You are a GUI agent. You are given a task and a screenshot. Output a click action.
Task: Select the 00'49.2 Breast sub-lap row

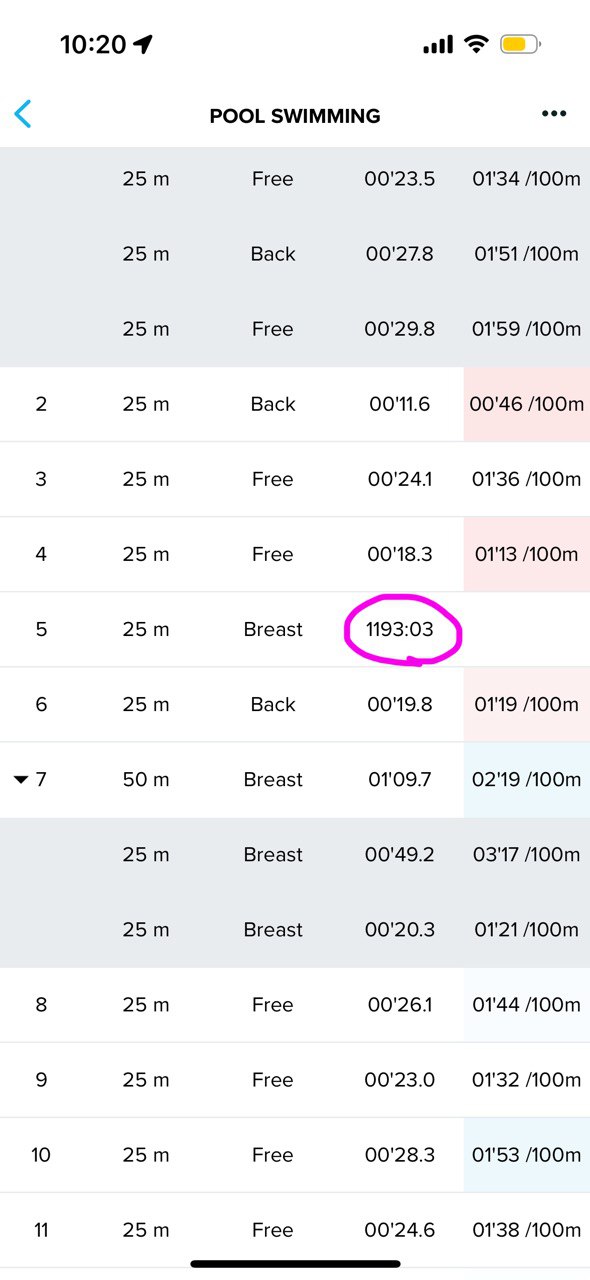click(295, 855)
